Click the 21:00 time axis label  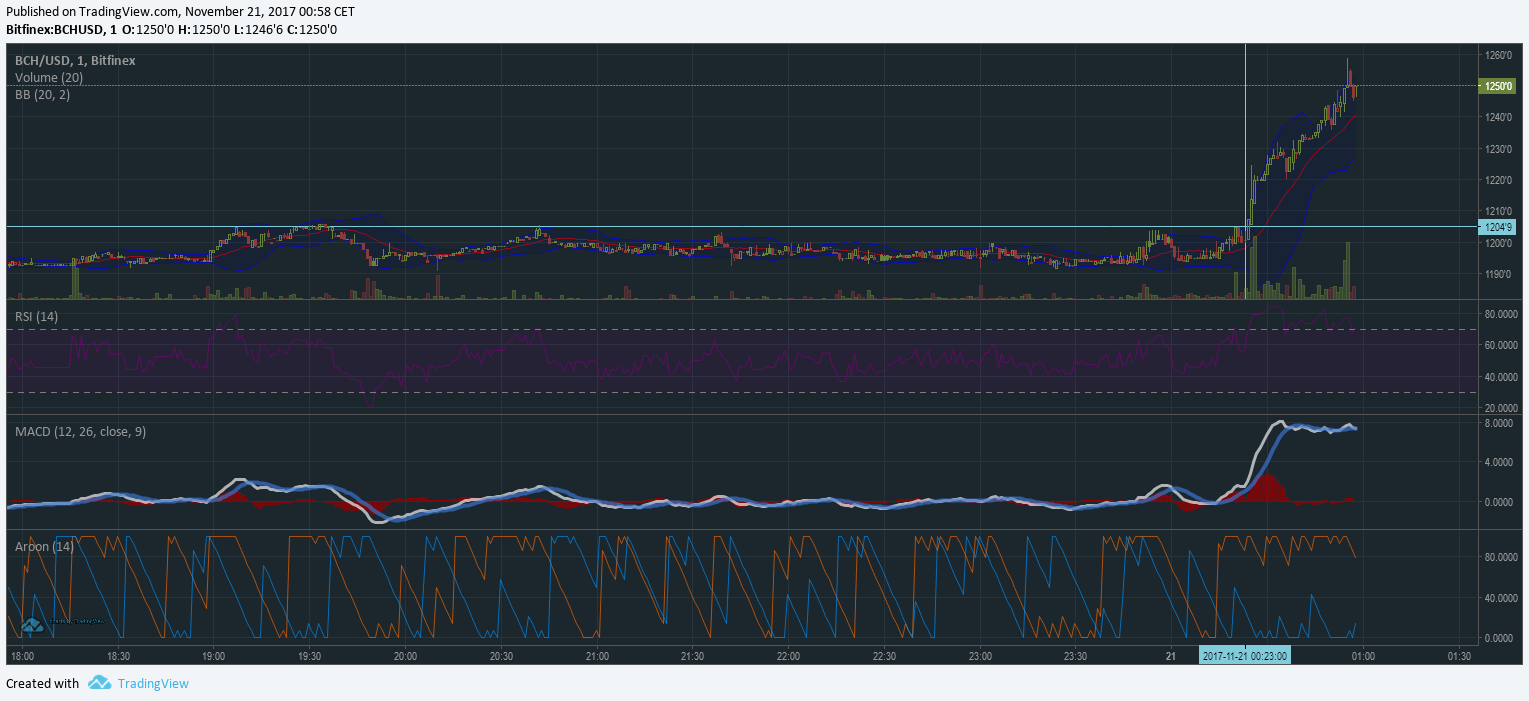597,656
